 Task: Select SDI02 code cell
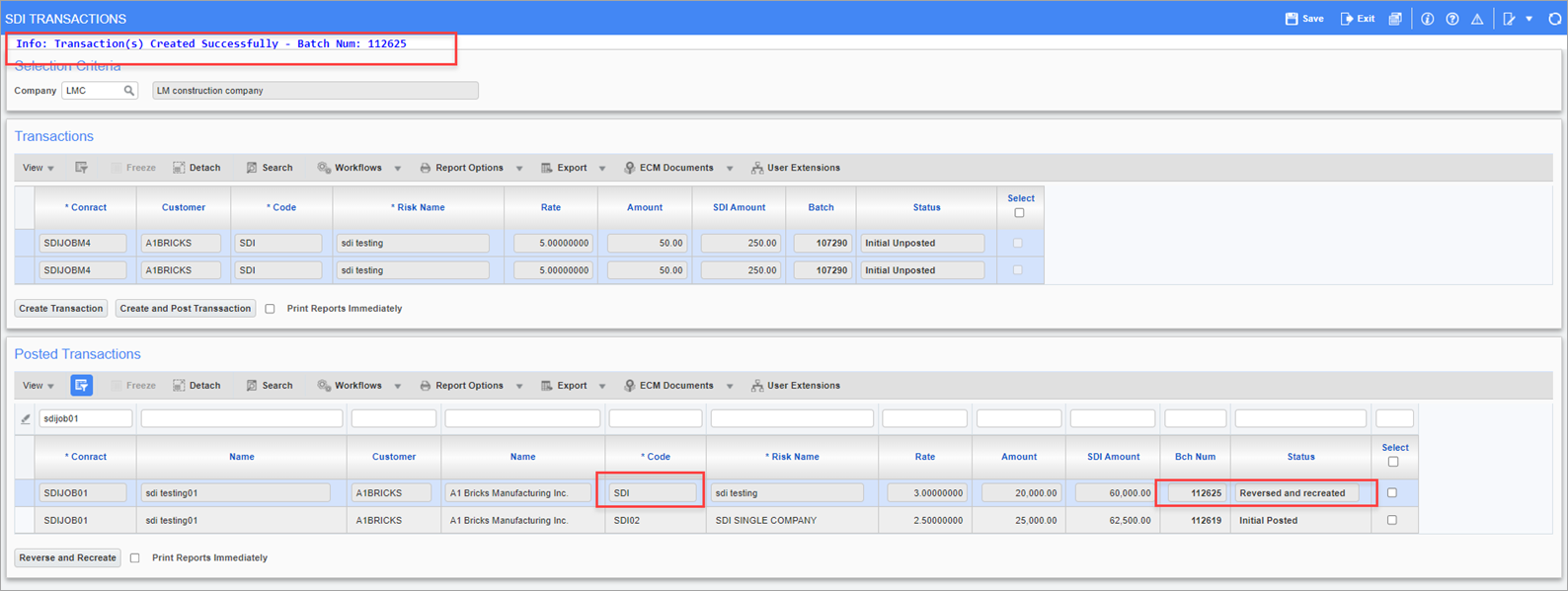tap(655, 520)
